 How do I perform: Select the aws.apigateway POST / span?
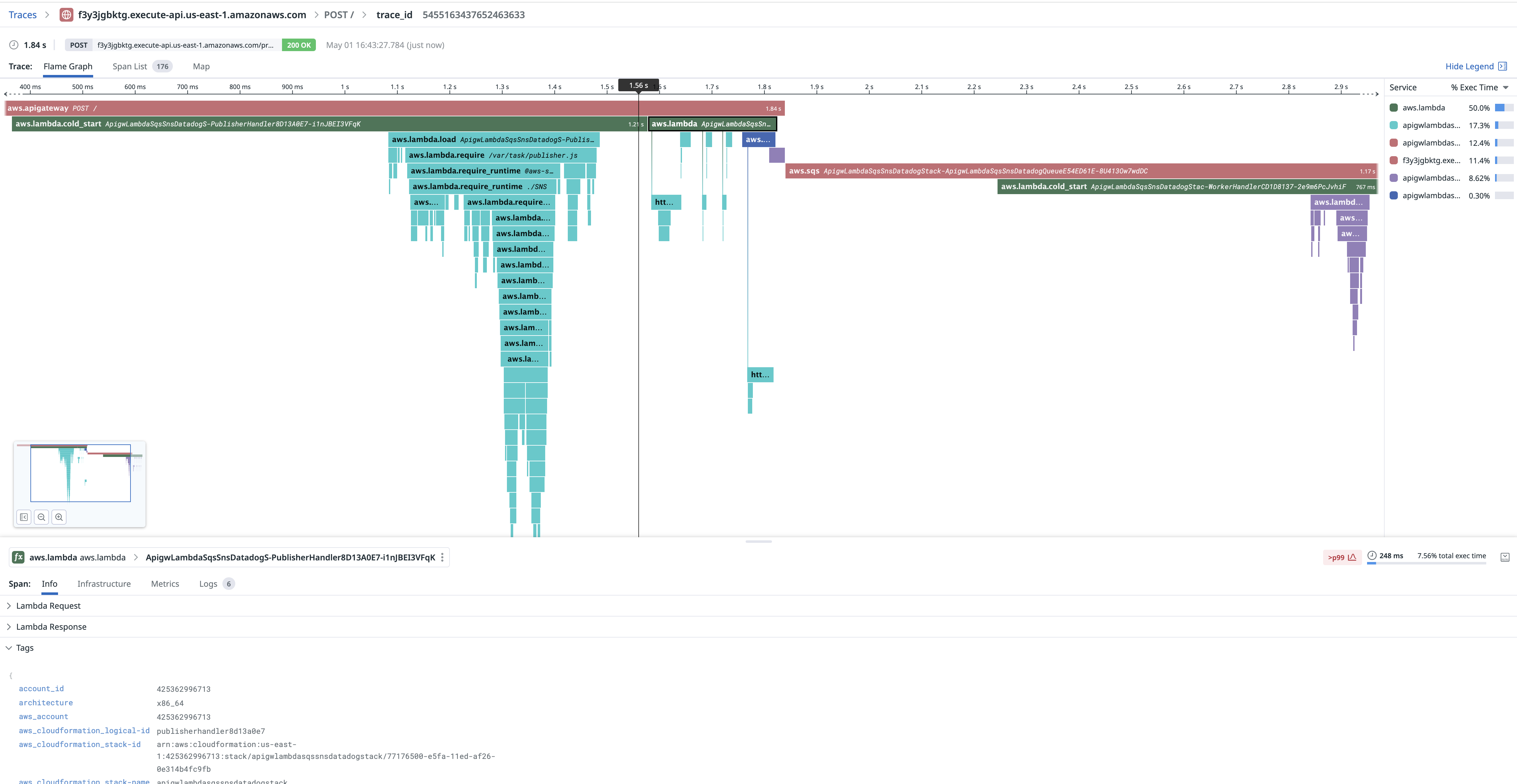click(x=395, y=108)
